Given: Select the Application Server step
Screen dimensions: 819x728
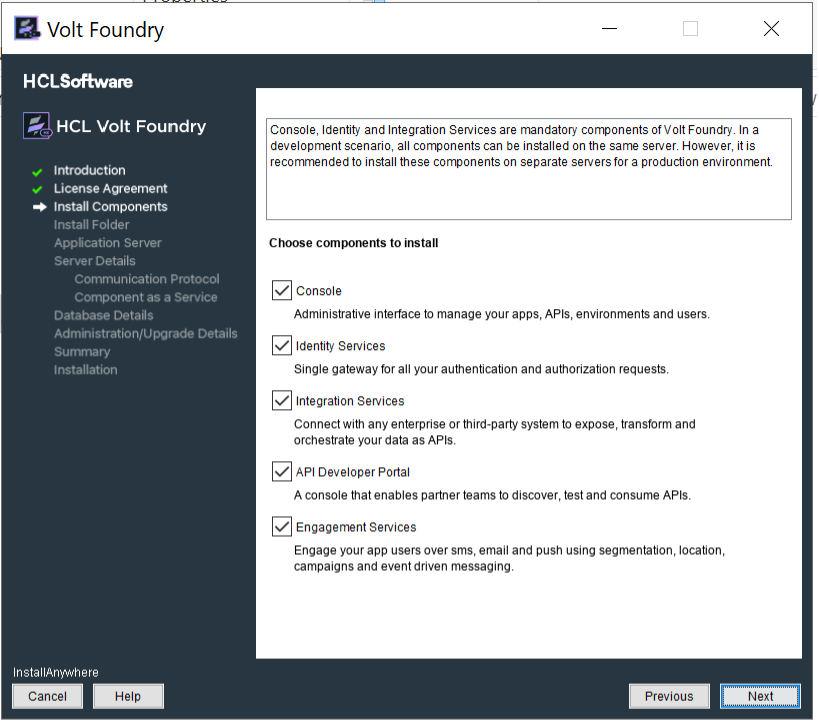Looking at the screenshot, I should [107, 243].
